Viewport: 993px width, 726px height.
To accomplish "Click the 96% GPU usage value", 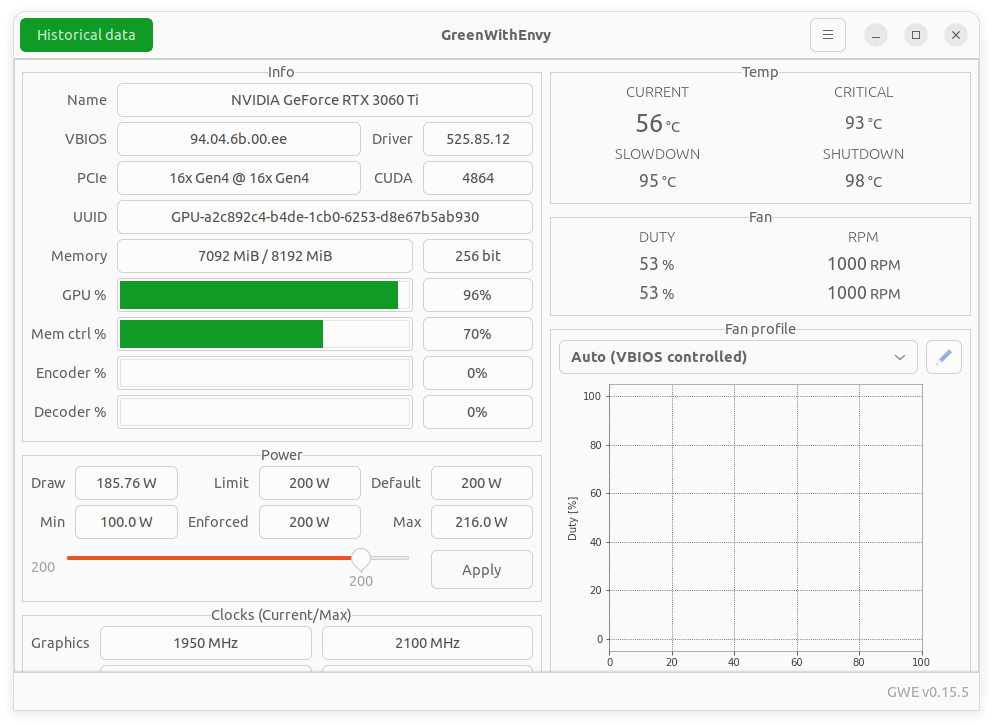I will (x=478, y=295).
